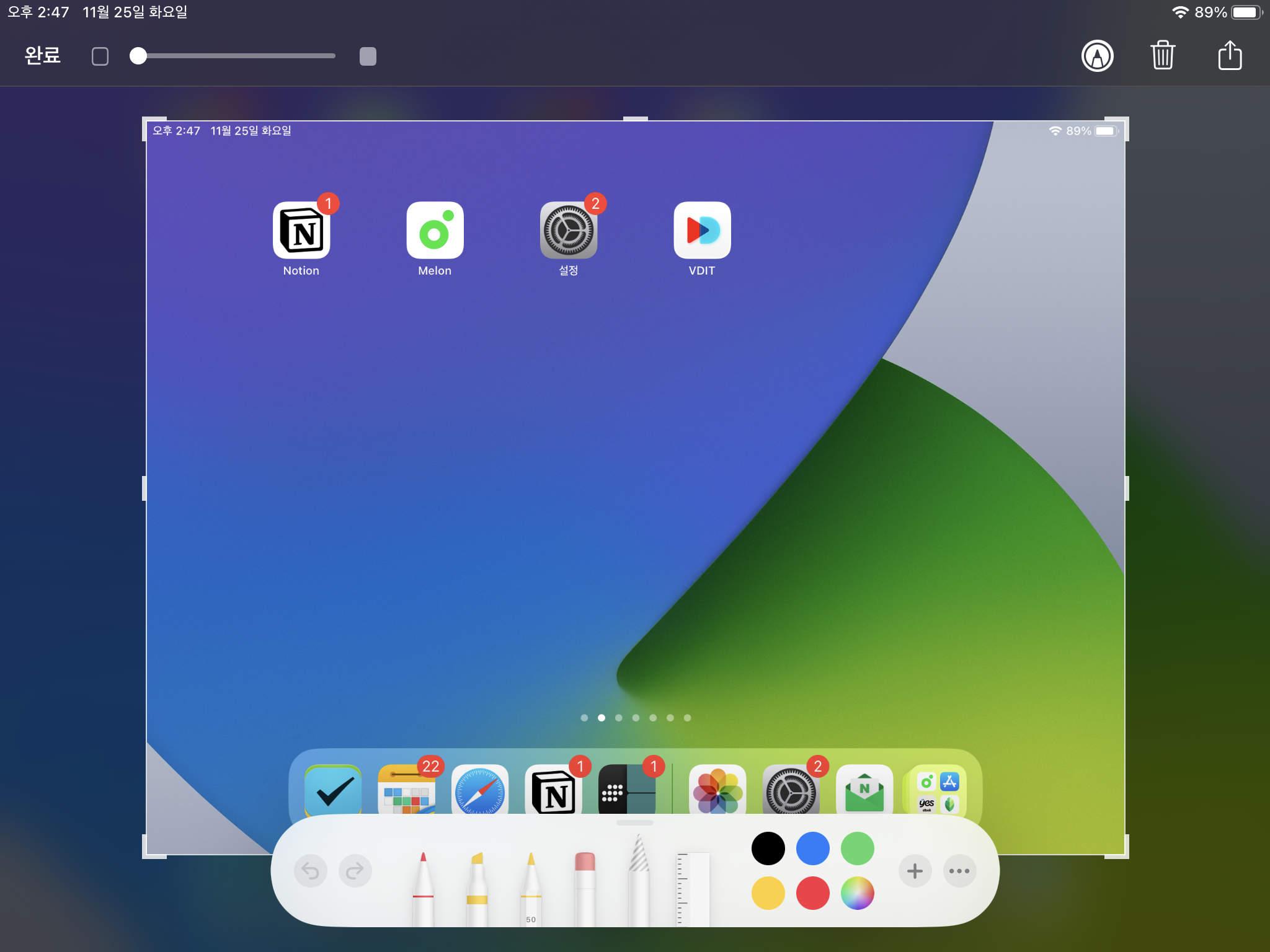This screenshot has height=952, width=1270.
Task: Select the red pen markup tool
Action: click(423, 888)
